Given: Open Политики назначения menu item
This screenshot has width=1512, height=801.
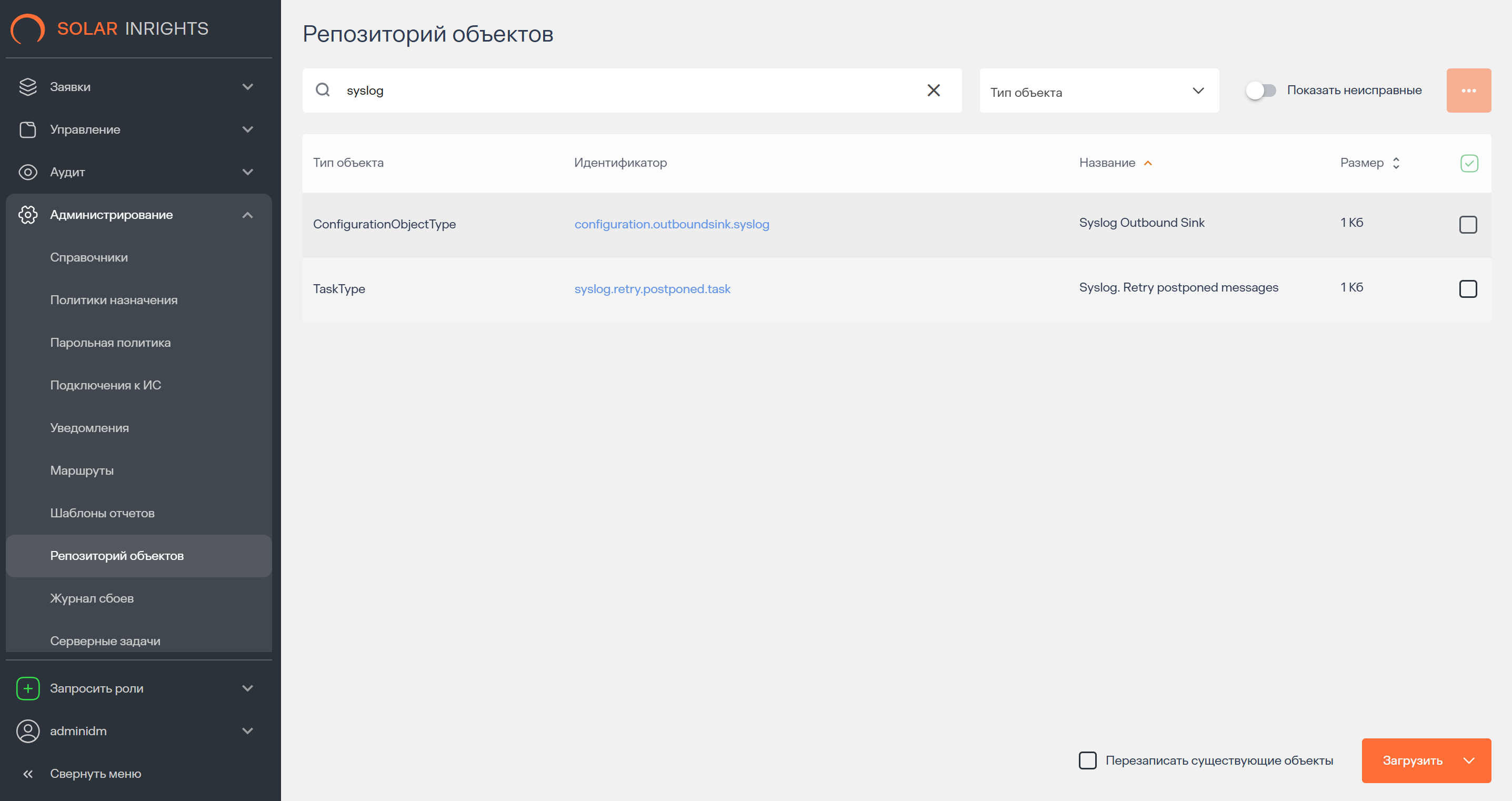Looking at the screenshot, I should point(139,300).
